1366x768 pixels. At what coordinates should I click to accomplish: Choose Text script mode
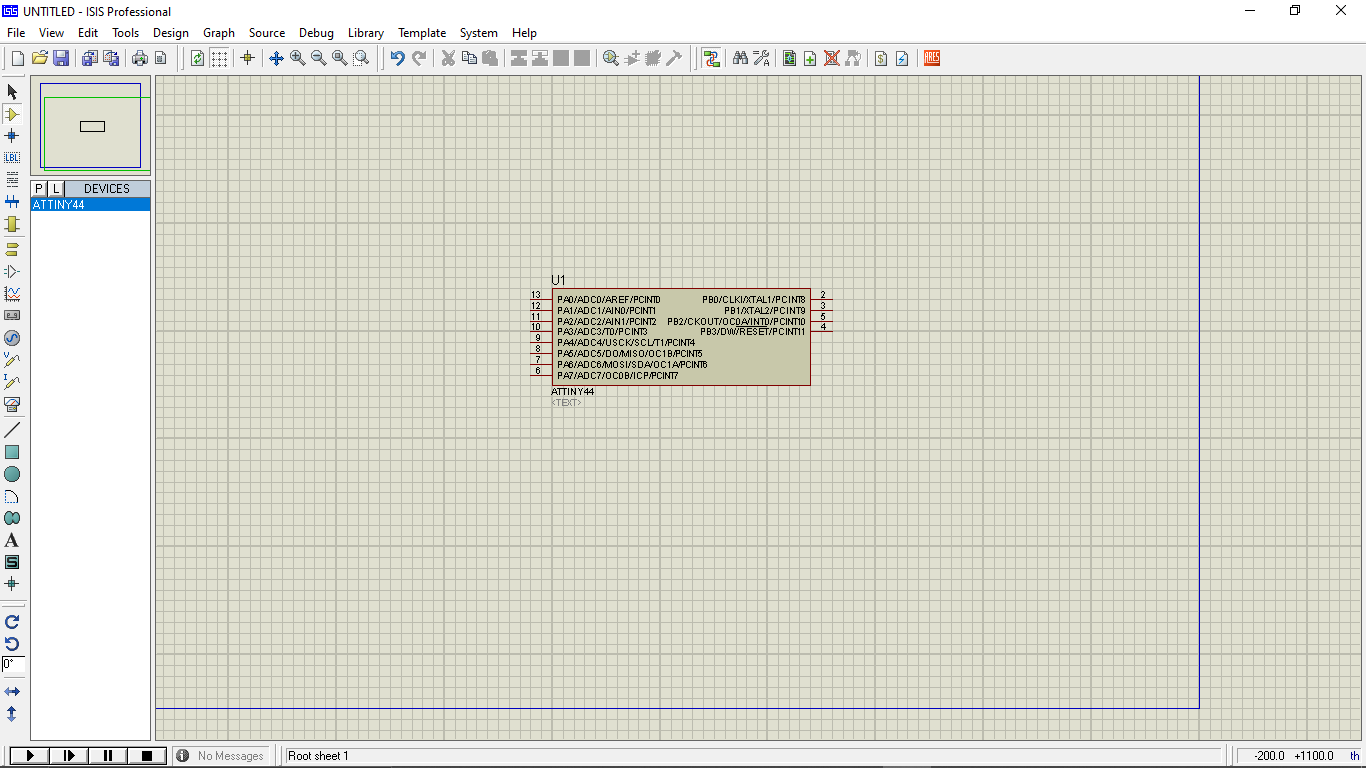click(12, 179)
